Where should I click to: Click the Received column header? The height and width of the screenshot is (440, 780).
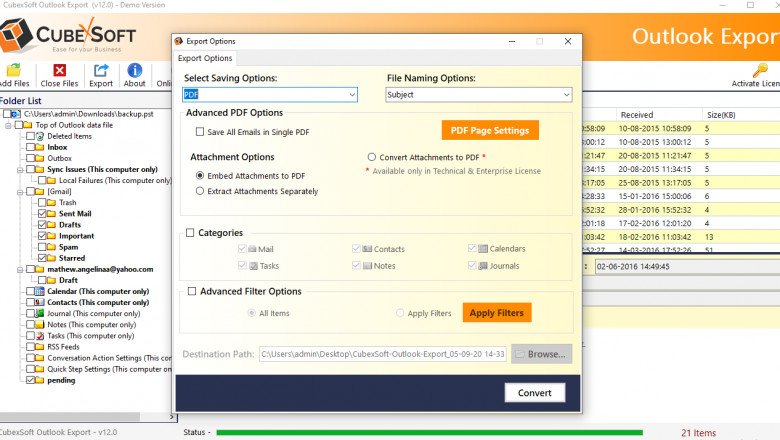[659, 115]
